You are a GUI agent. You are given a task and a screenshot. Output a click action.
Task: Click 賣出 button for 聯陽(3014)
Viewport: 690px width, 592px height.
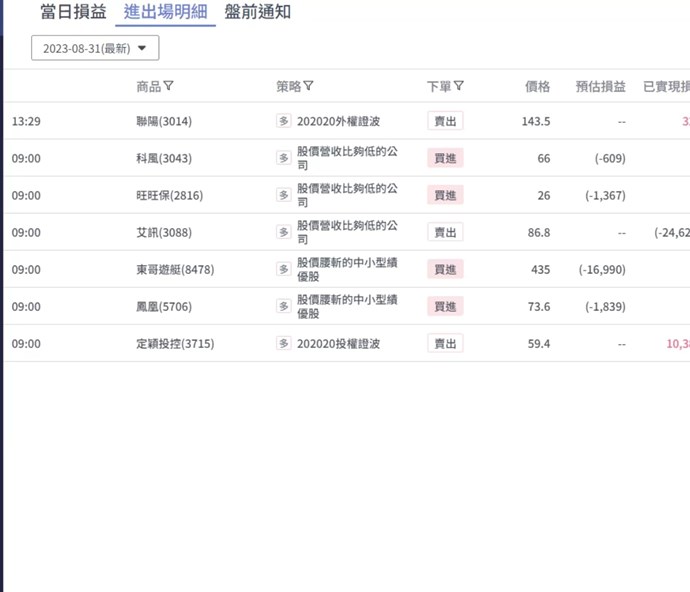pyautogui.click(x=445, y=121)
